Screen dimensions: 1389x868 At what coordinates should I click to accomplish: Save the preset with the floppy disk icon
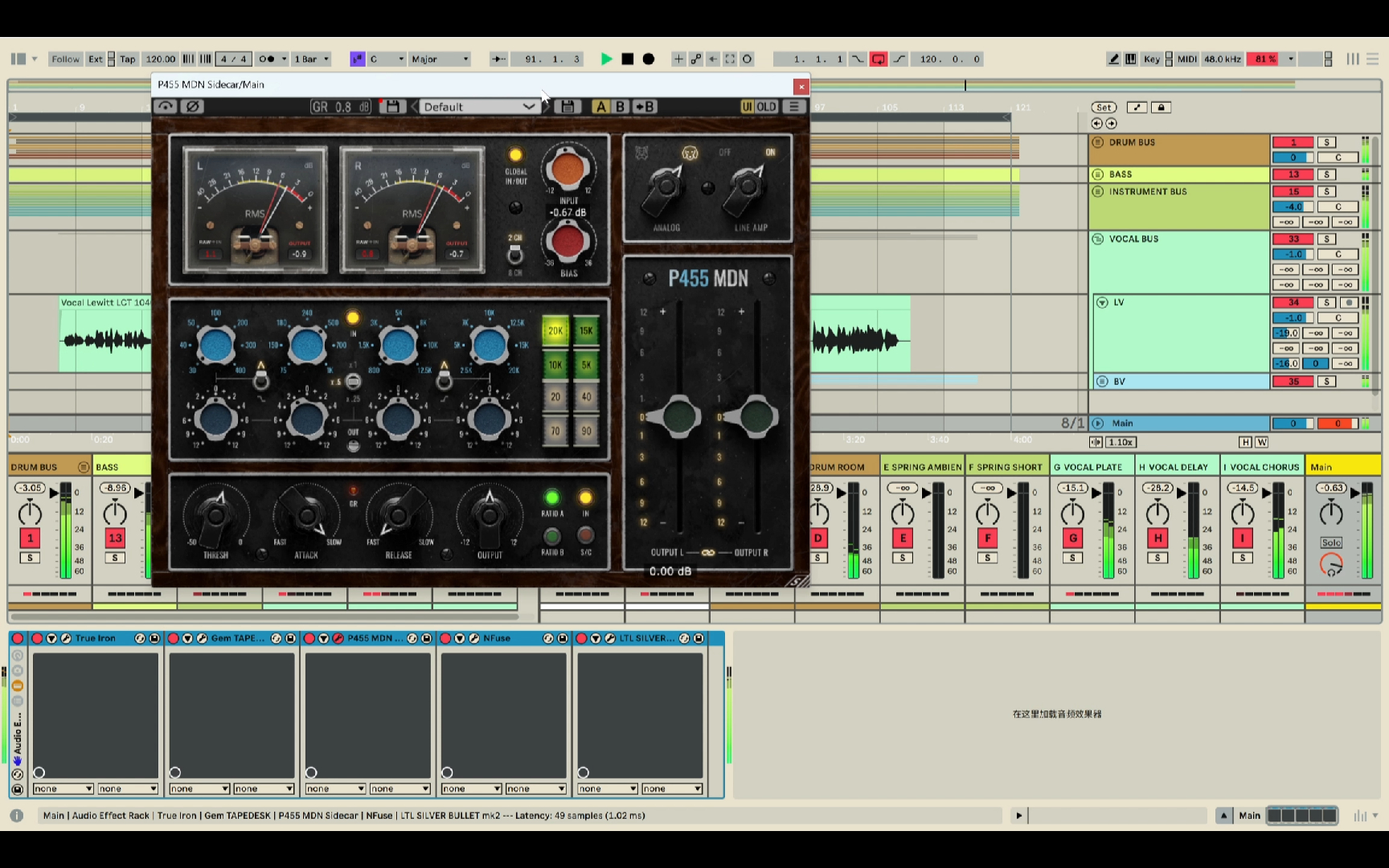(x=567, y=106)
